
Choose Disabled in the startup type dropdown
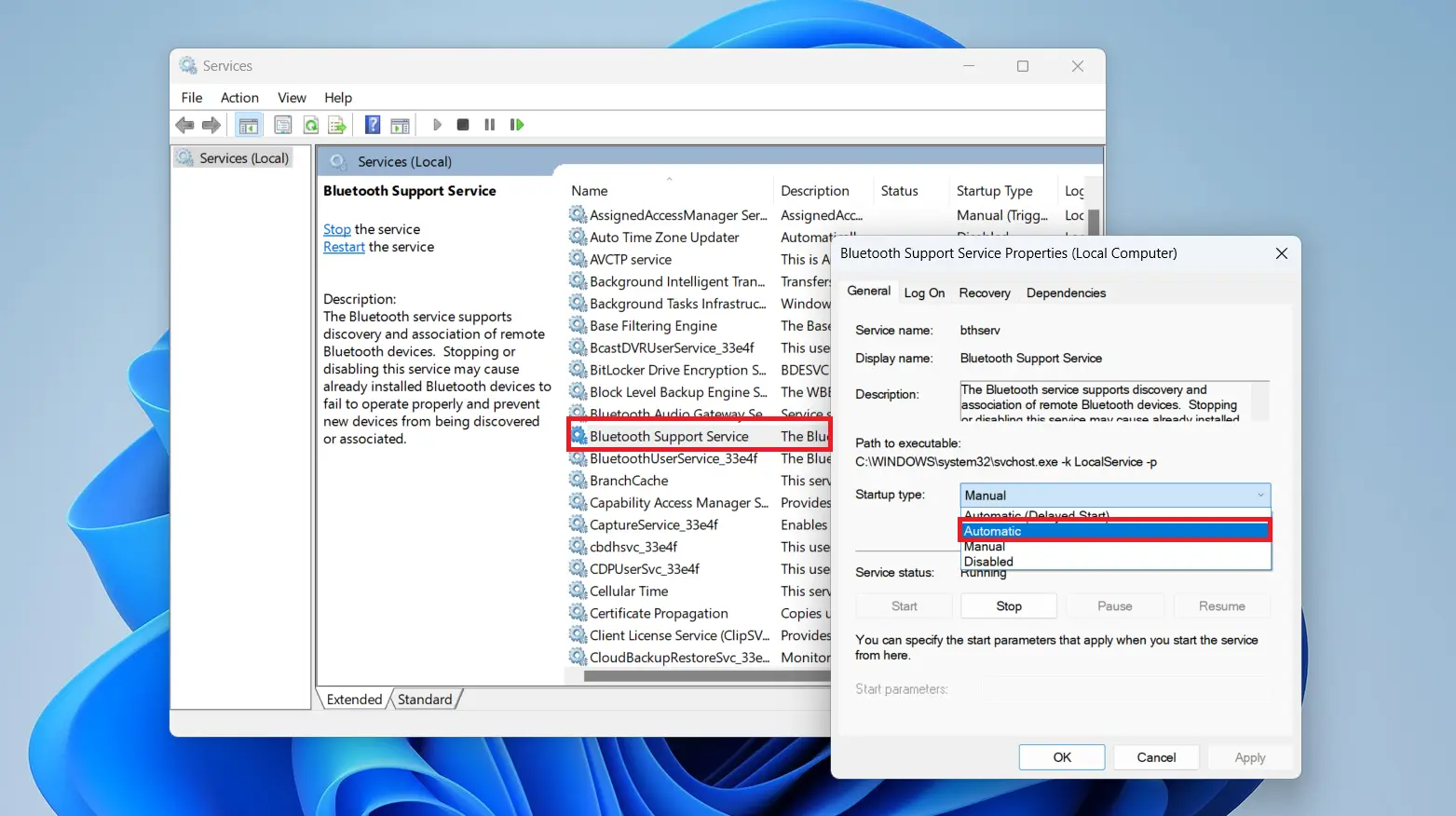click(x=988, y=562)
